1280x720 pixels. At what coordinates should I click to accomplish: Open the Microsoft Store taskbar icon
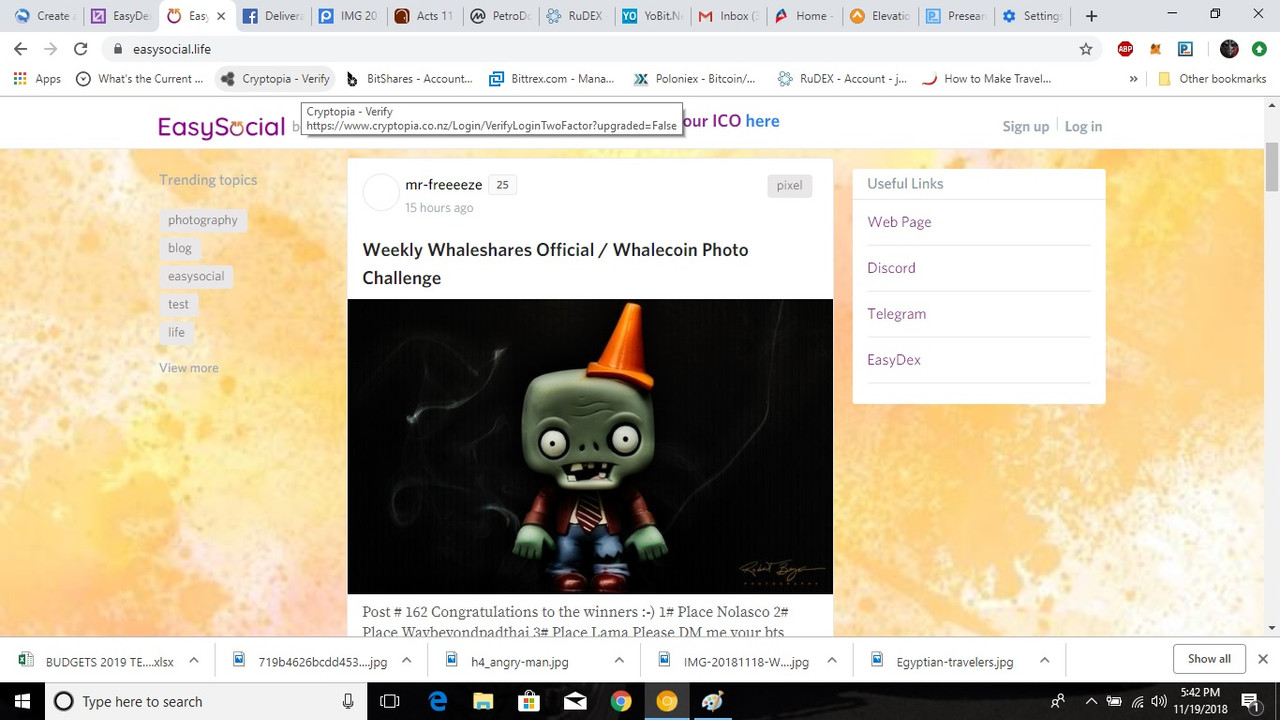(529, 701)
